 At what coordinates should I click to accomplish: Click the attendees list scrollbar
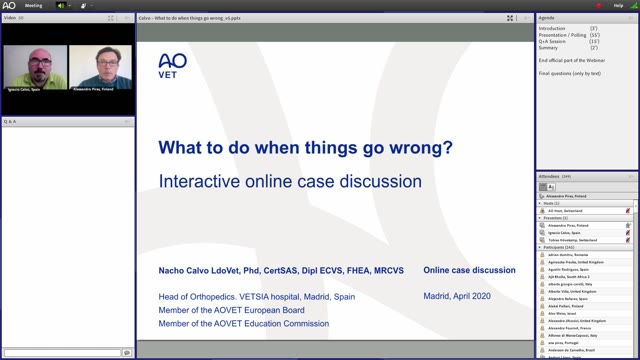coord(635,278)
